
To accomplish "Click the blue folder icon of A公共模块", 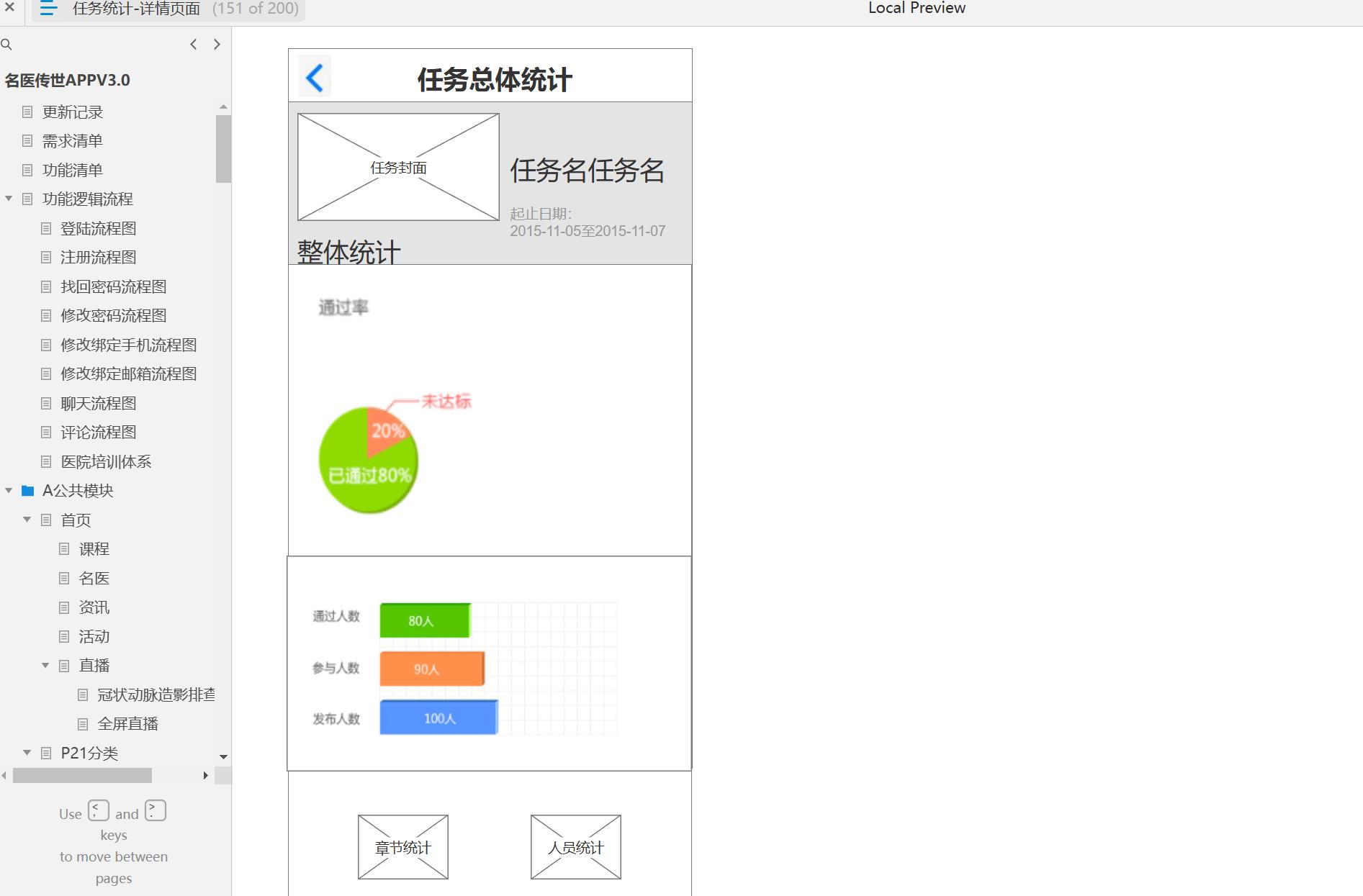I will click(27, 491).
